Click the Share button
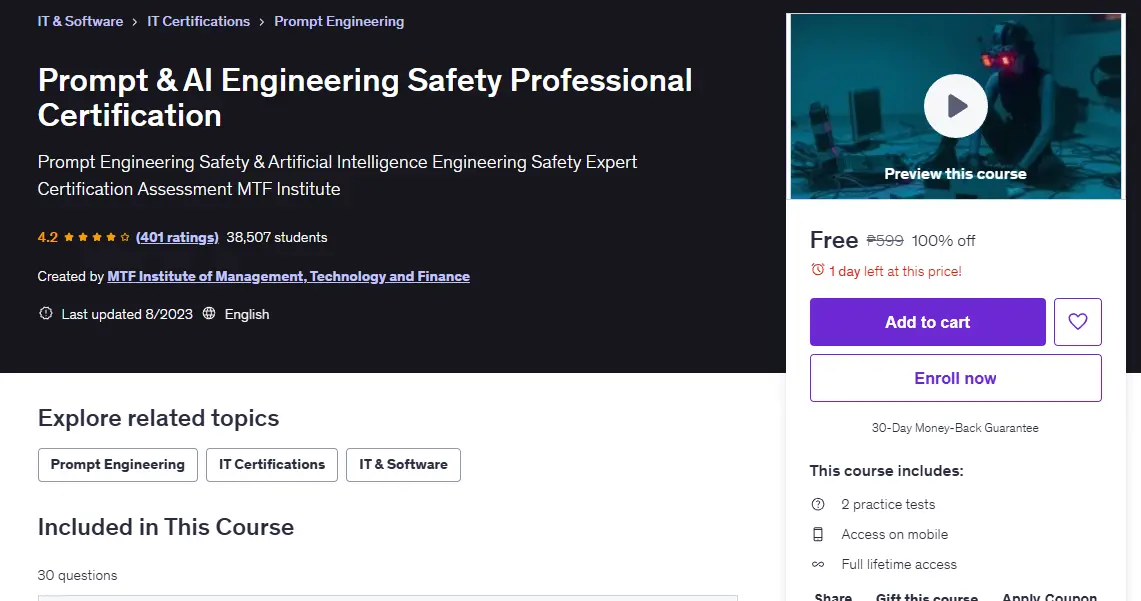This screenshot has height=601, width=1141. (833, 597)
